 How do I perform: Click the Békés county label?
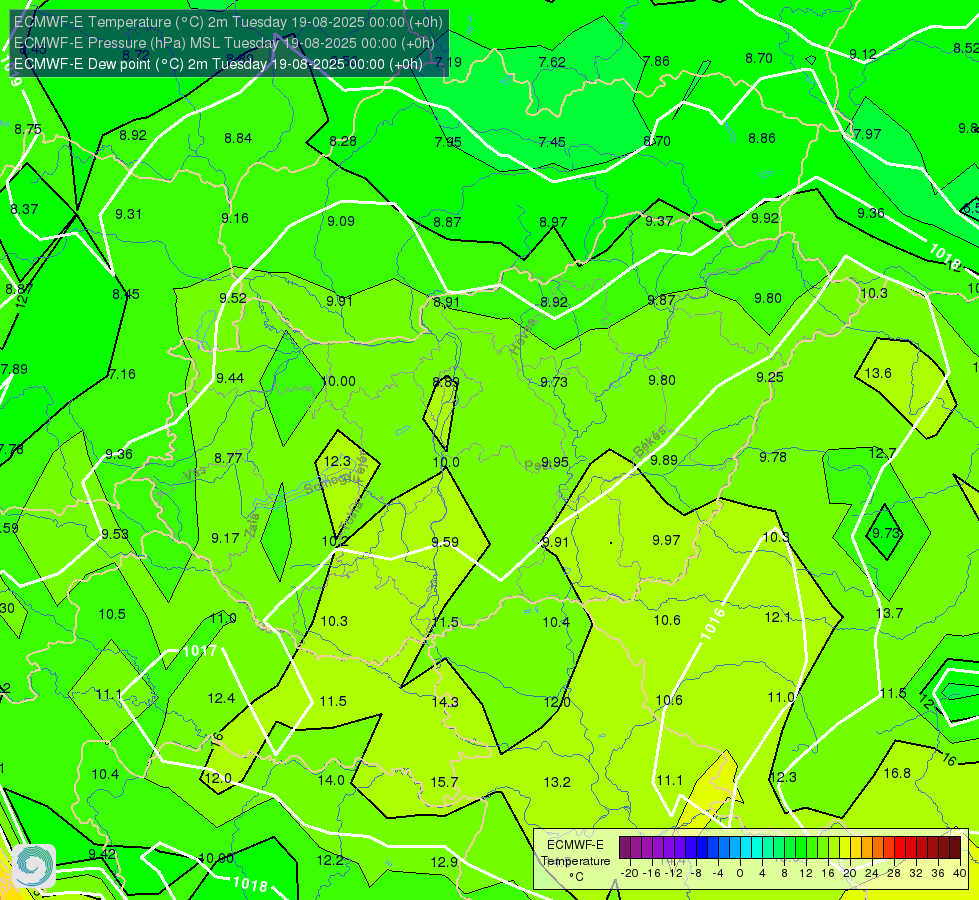tap(651, 441)
